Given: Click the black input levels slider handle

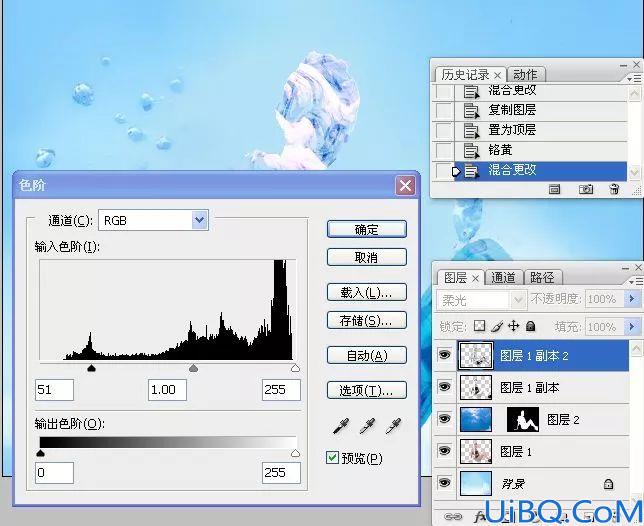Looking at the screenshot, I should click(x=92, y=368).
